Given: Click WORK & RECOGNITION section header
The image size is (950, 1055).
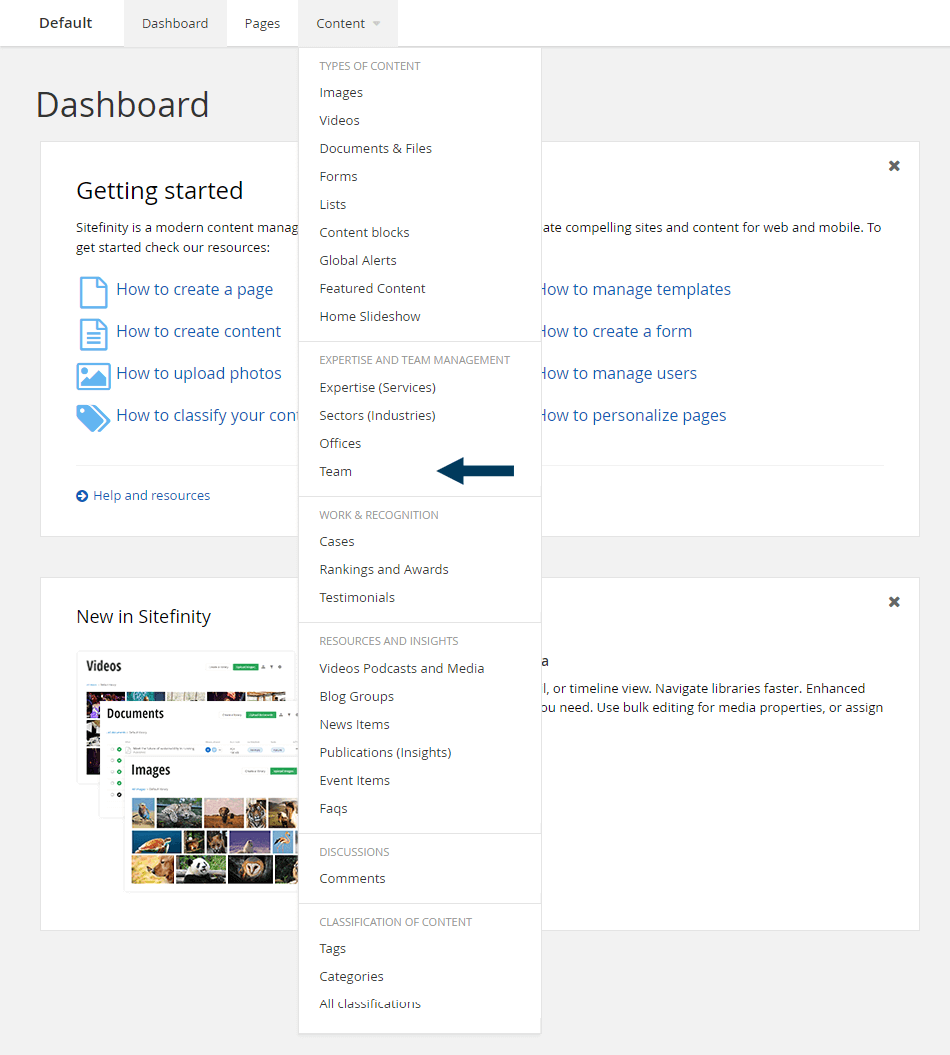Looking at the screenshot, I should point(379,515).
